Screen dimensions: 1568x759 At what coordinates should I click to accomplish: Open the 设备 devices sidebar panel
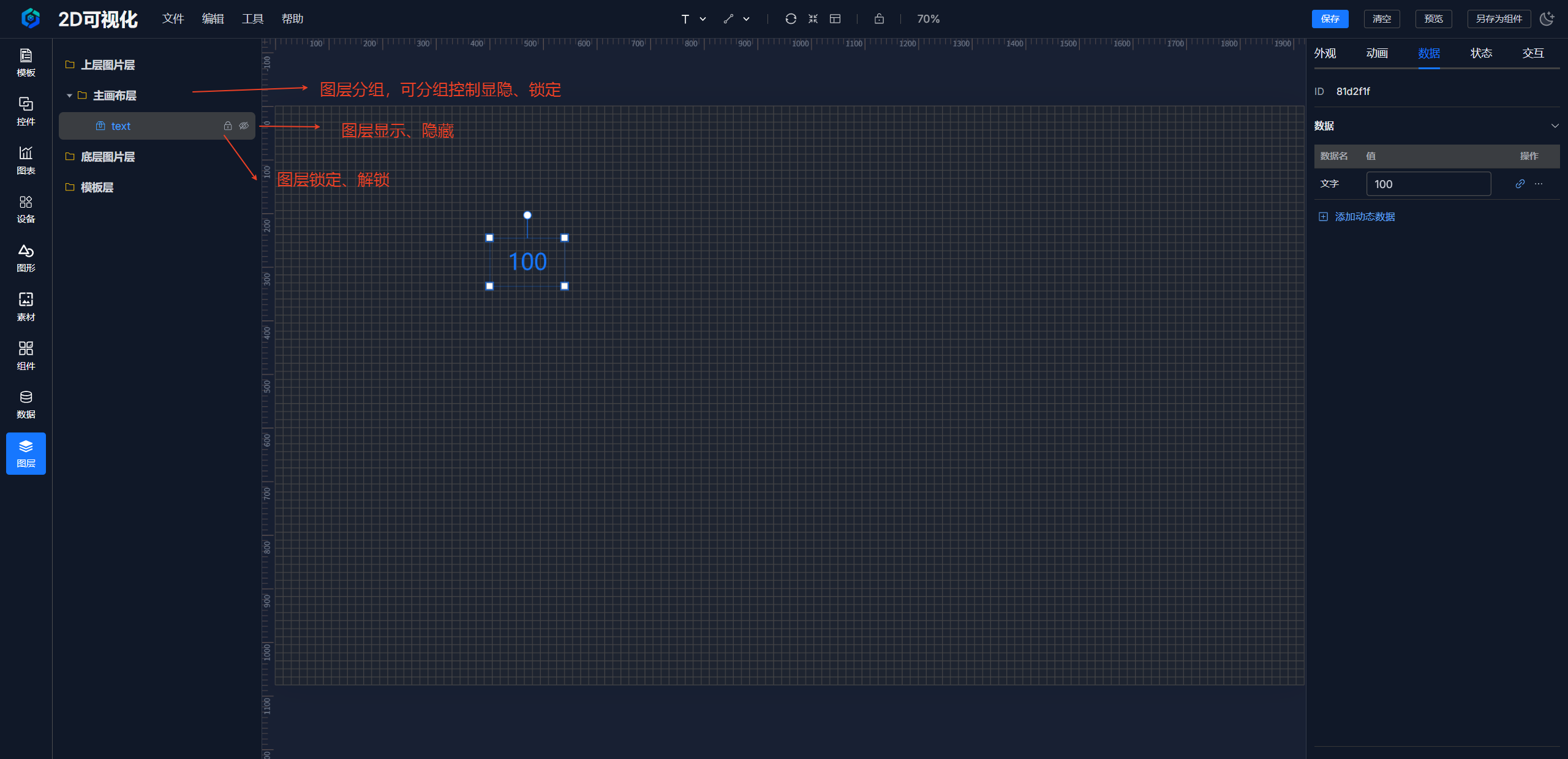coord(26,209)
